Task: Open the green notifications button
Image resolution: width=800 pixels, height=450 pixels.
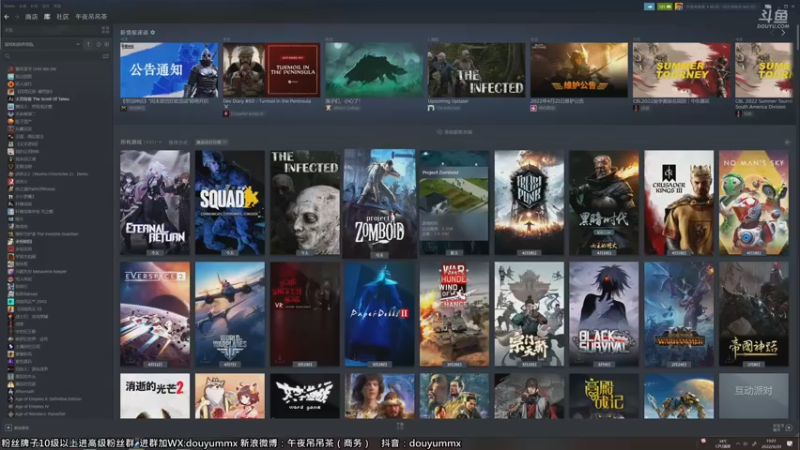Action: (x=664, y=7)
